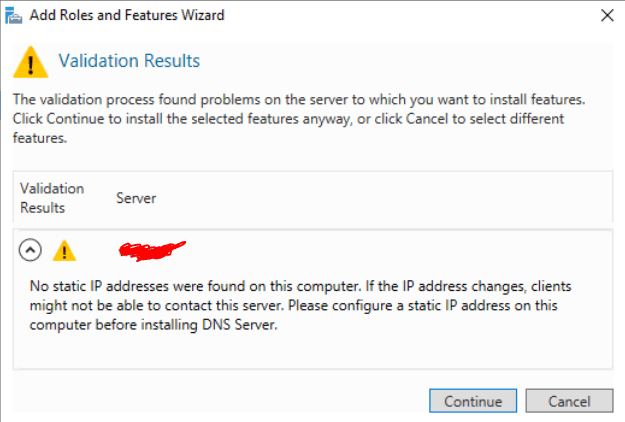
Task: Click empty space below the warning message
Action: (313, 351)
